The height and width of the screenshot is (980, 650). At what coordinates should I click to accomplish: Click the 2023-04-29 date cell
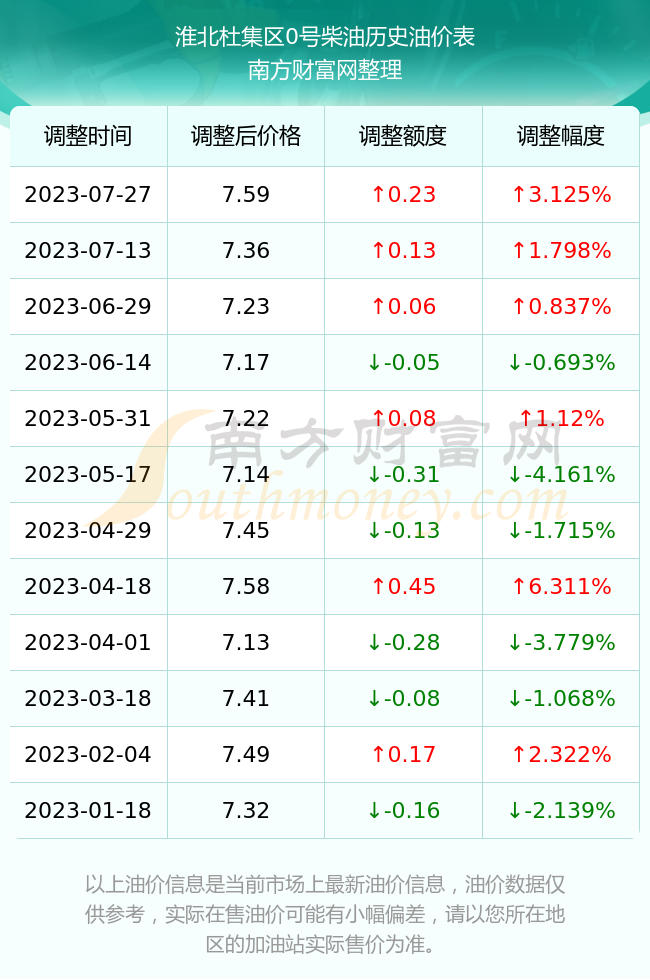point(88,531)
